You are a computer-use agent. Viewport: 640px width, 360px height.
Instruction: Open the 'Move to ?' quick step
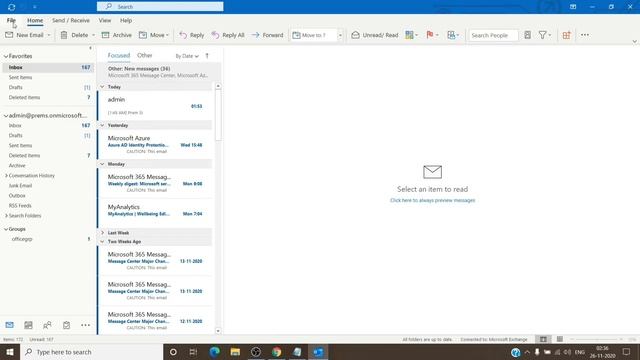click(x=314, y=35)
